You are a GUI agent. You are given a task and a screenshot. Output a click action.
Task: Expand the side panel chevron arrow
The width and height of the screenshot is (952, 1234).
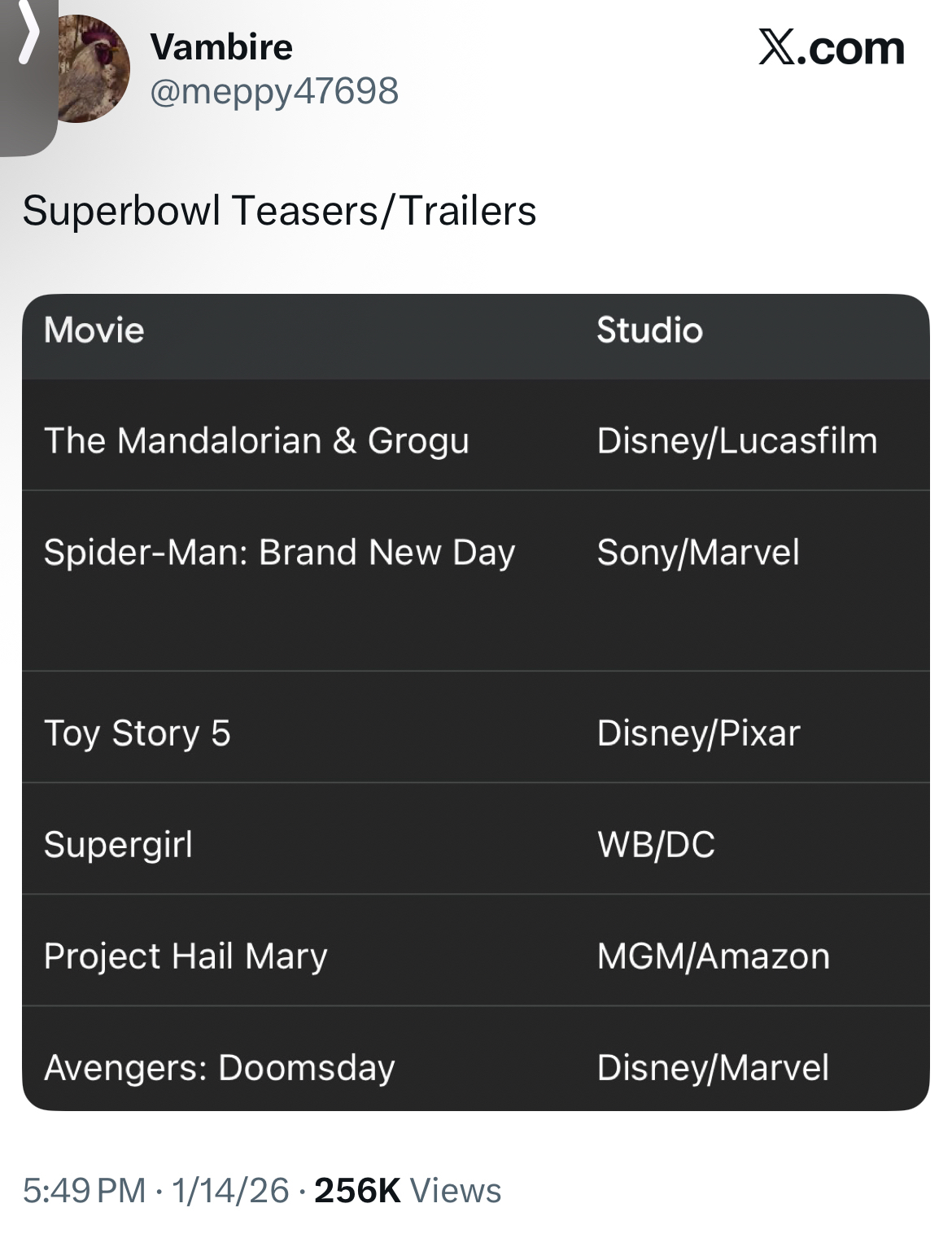[x=28, y=37]
